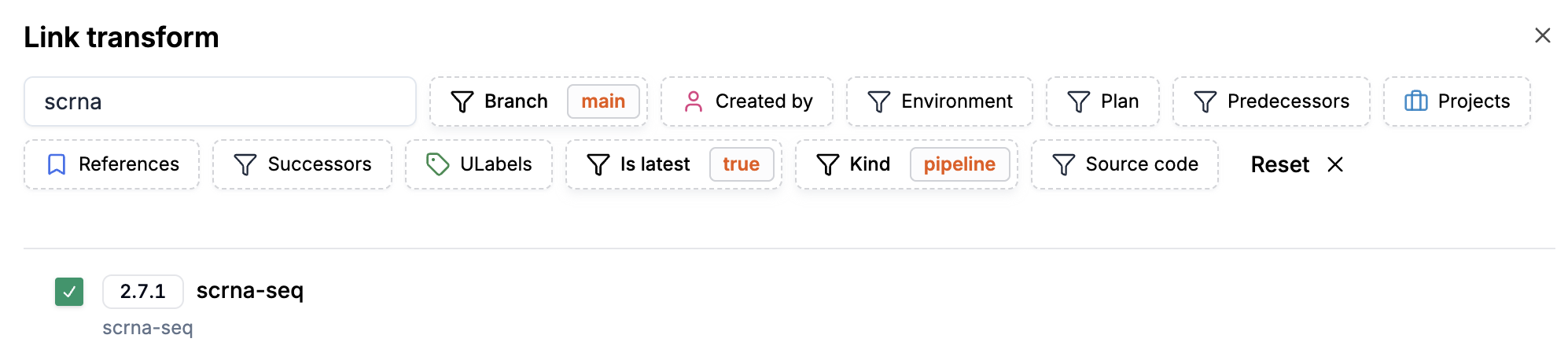Viewport: 1568px width, 357px height.
Task: Click the briefcase icon in Projects filter
Action: pos(1415,101)
